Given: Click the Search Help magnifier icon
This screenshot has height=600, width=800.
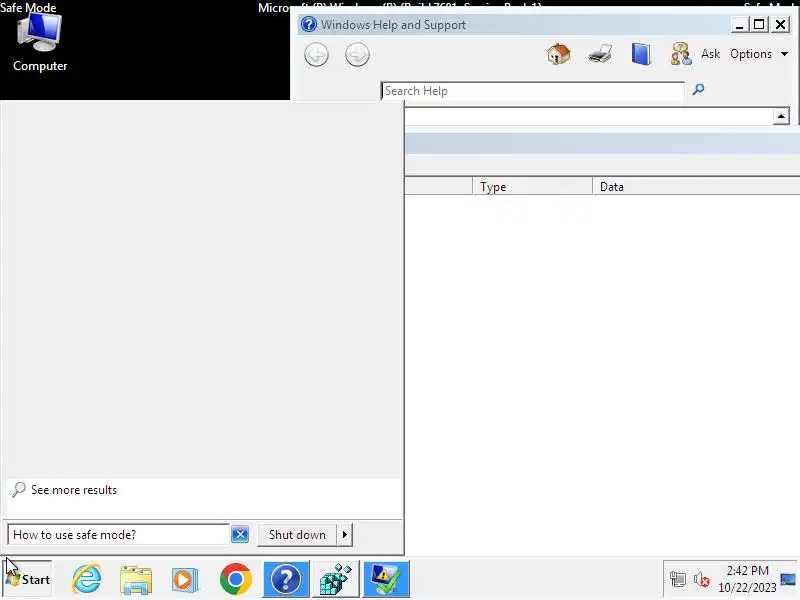Looking at the screenshot, I should 698,90.
